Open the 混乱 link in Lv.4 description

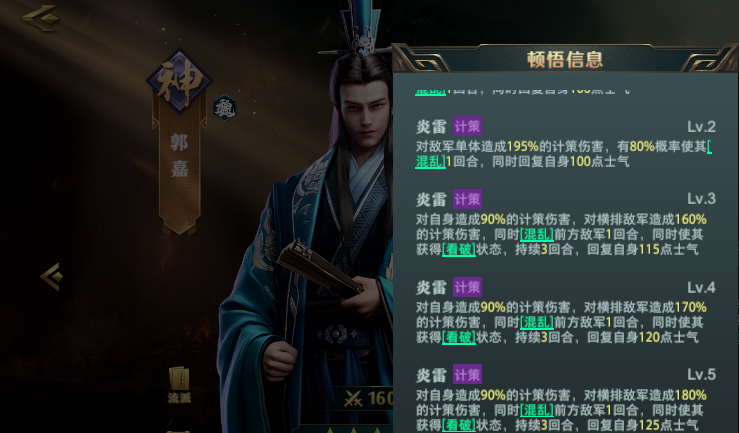[x=537, y=322]
